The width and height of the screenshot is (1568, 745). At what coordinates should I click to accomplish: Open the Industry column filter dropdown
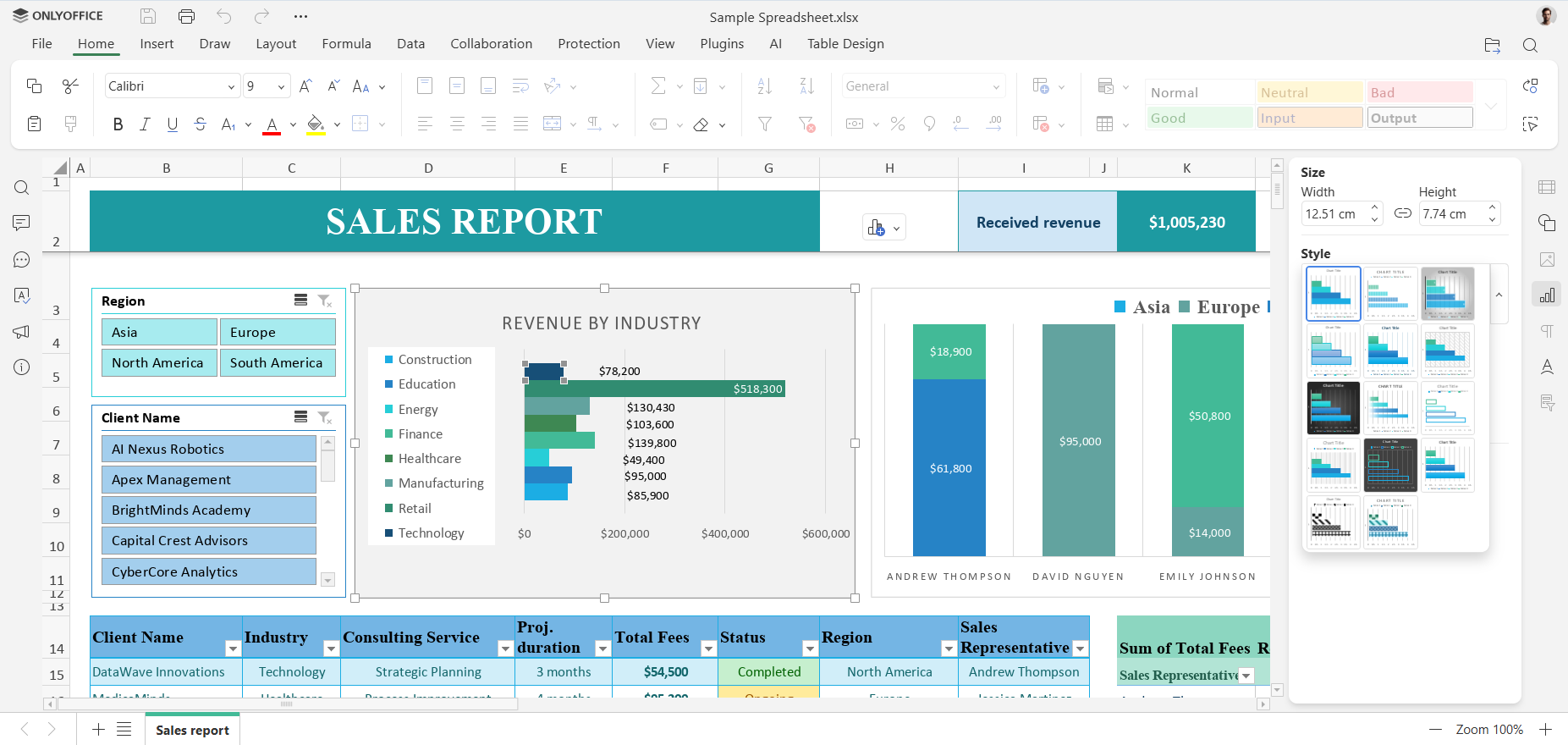pos(331,648)
